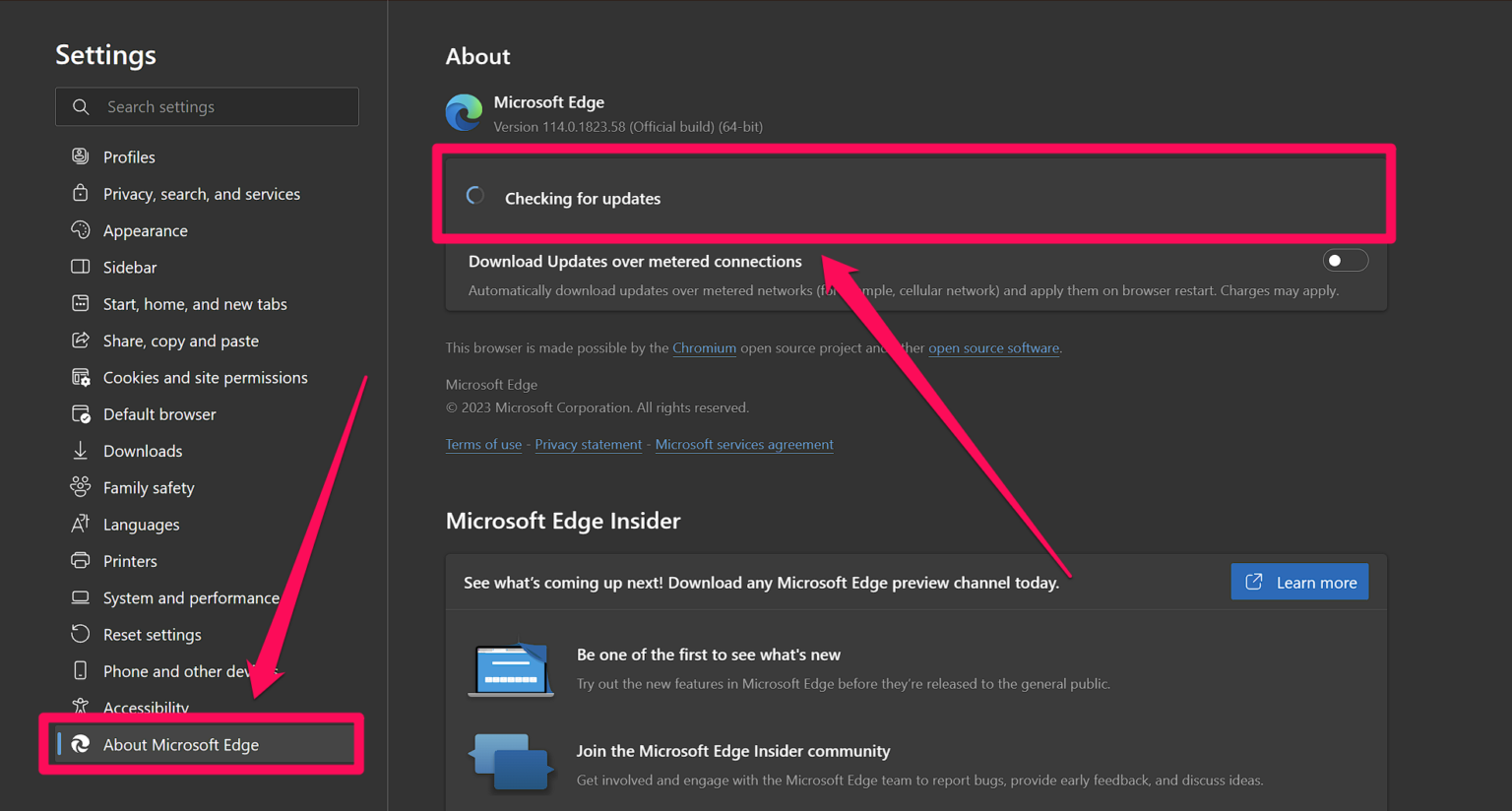1512x811 pixels.
Task: Select About Microsoft Edge menu item
Action: 181,745
